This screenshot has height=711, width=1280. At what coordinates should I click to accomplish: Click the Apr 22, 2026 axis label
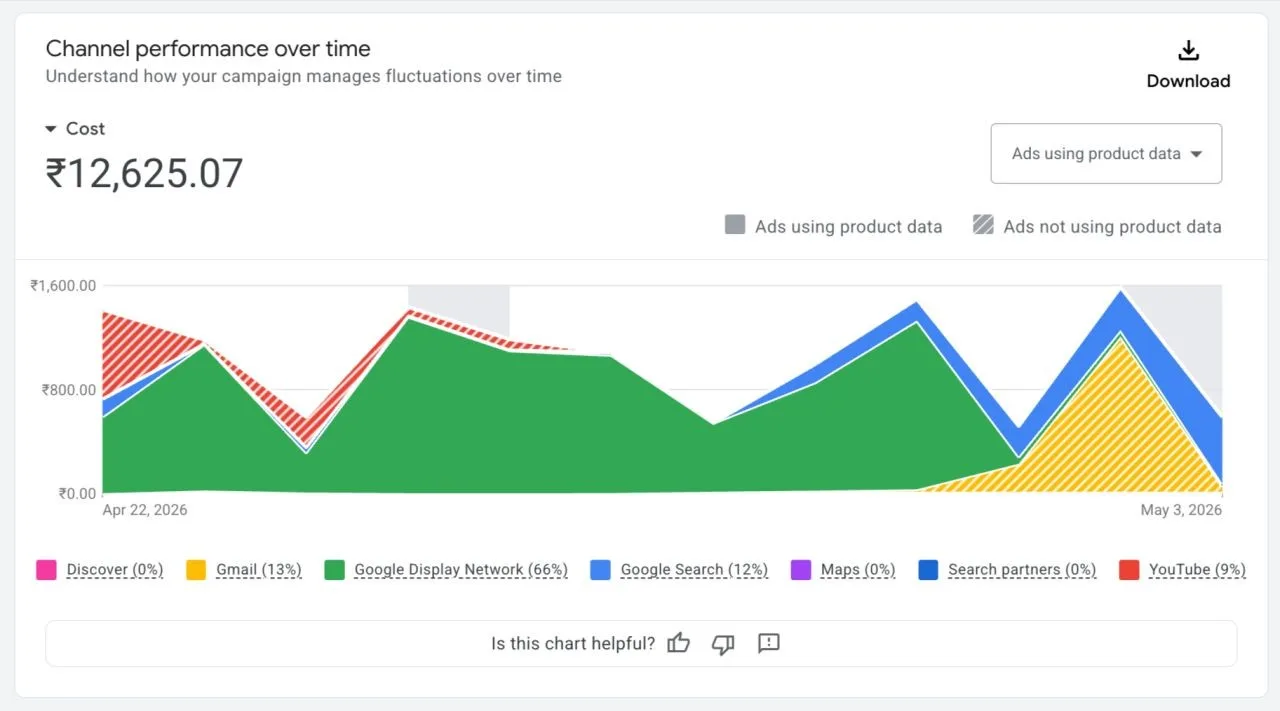(x=145, y=510)
